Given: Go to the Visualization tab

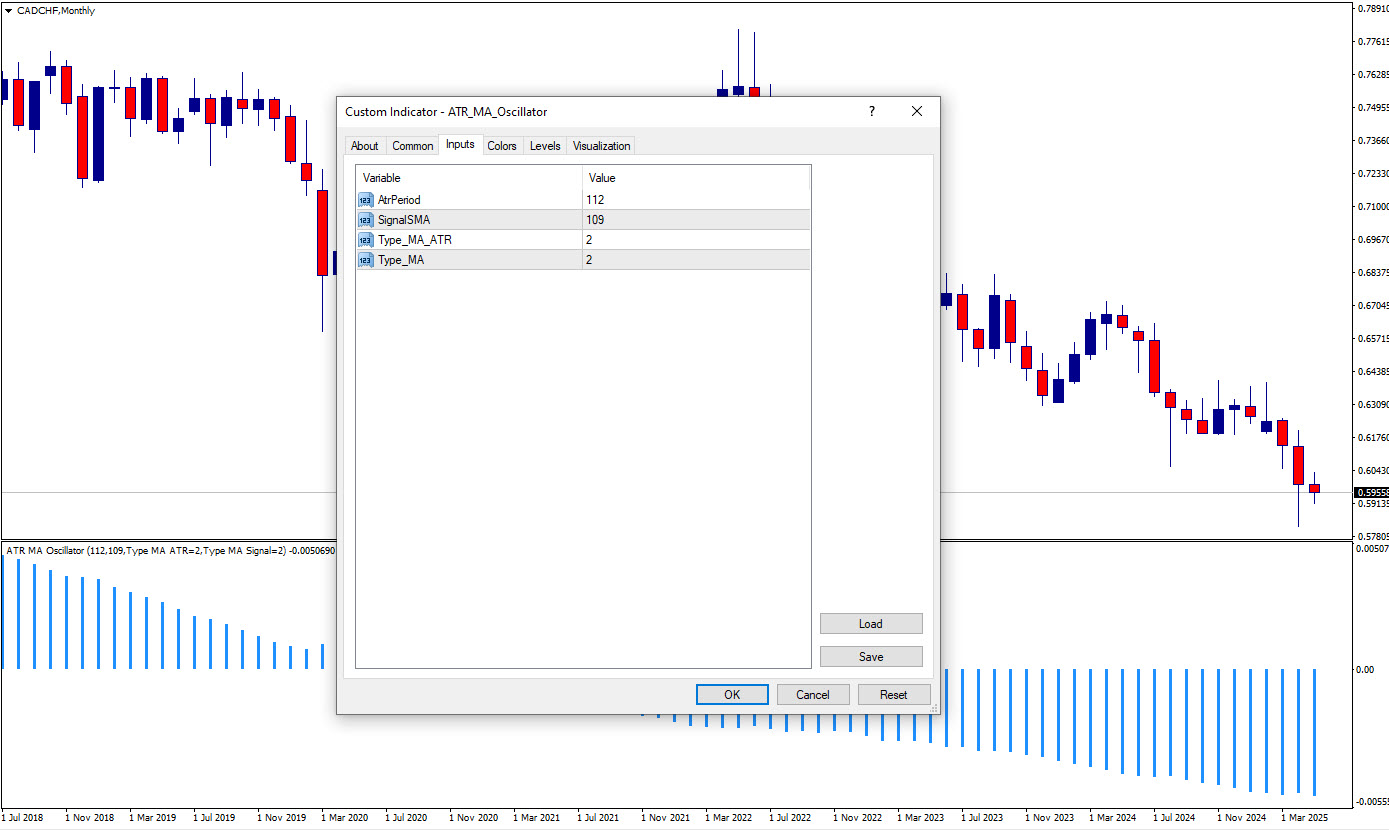Looking at the screenshot, I should click(601, 146).
